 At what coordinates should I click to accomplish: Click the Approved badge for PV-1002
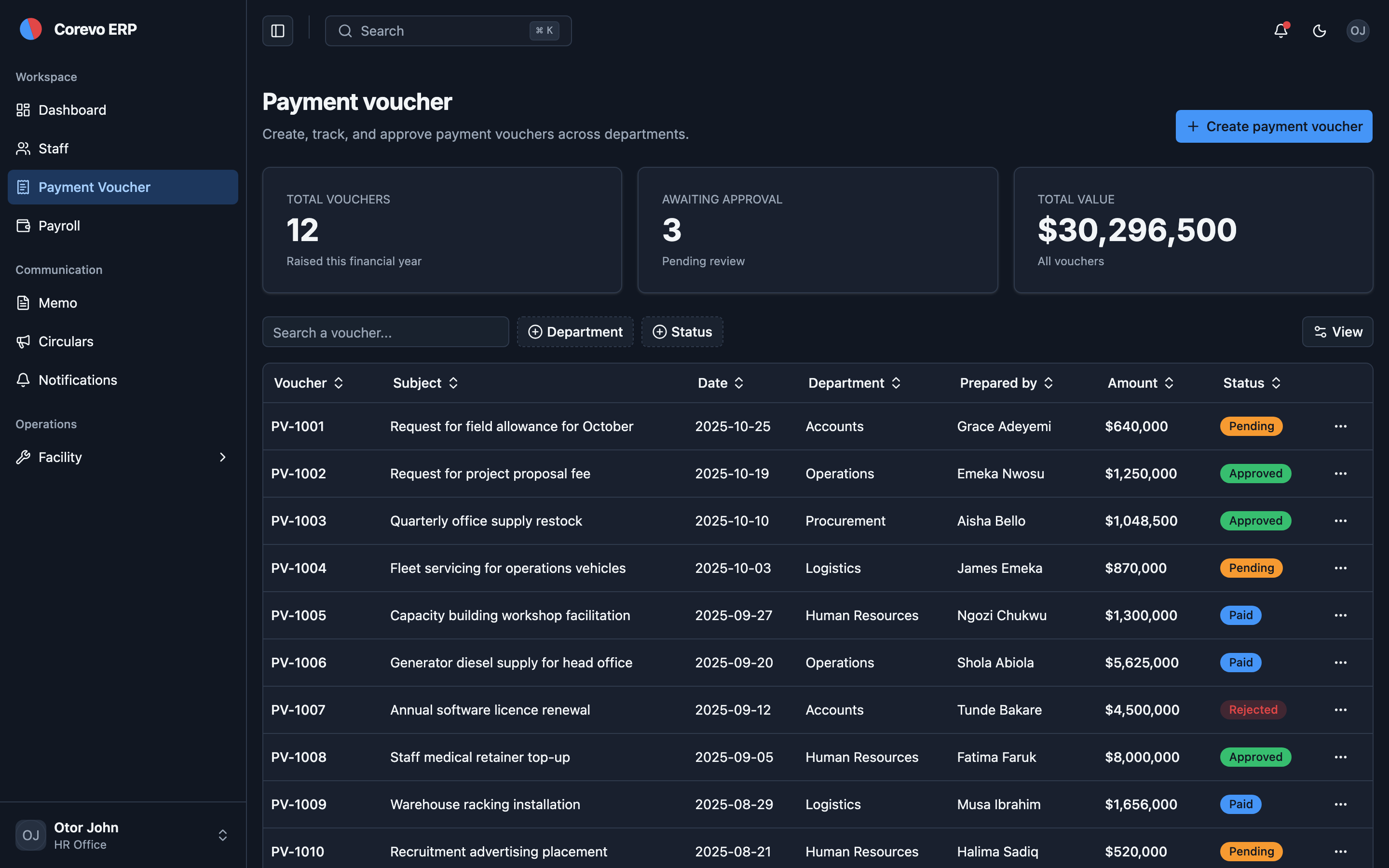(x=1255, y=474)
